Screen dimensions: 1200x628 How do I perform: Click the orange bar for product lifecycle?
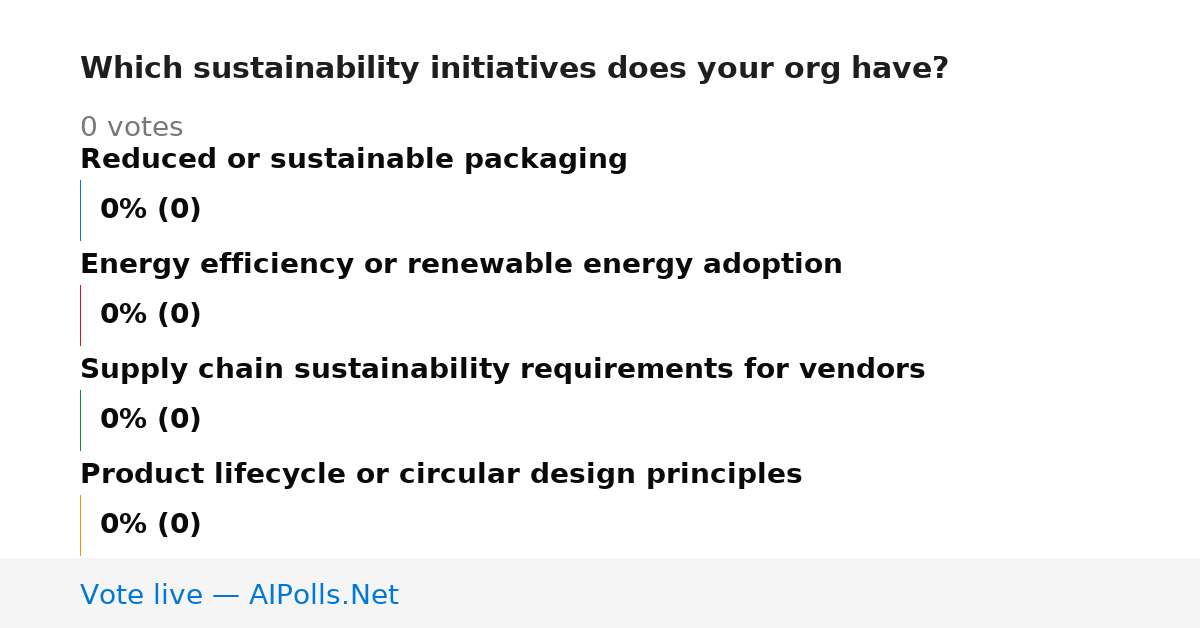tap(80, 525)
